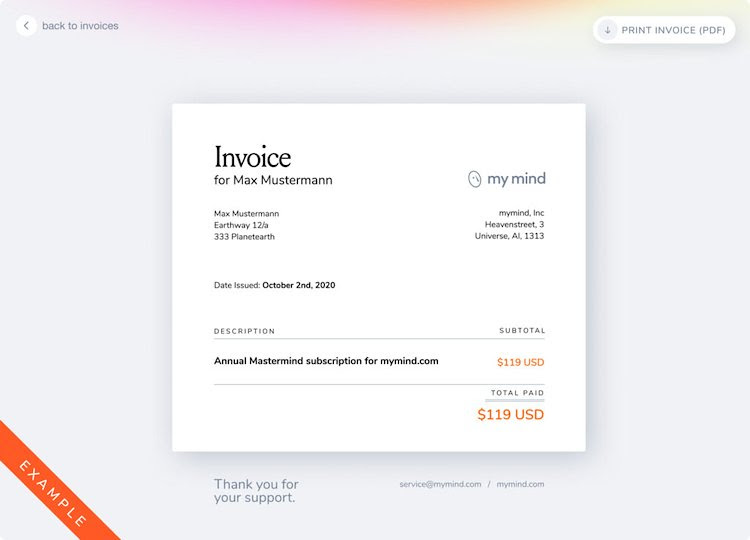
Task: Click the issue date October 2nd, 2020
Action: [298, 286]
